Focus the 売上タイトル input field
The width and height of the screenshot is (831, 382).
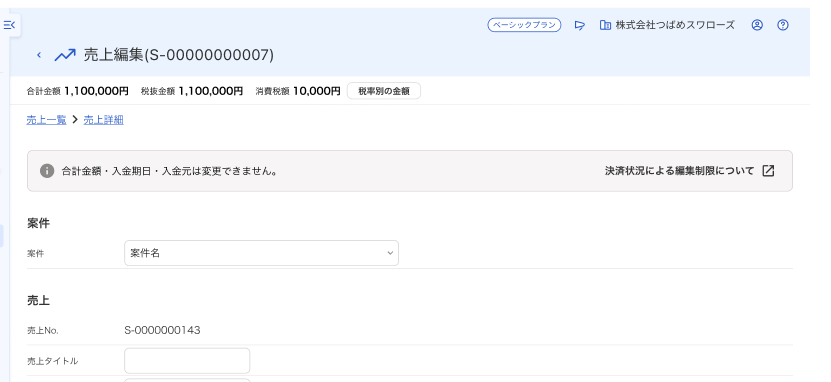[187, 361]
